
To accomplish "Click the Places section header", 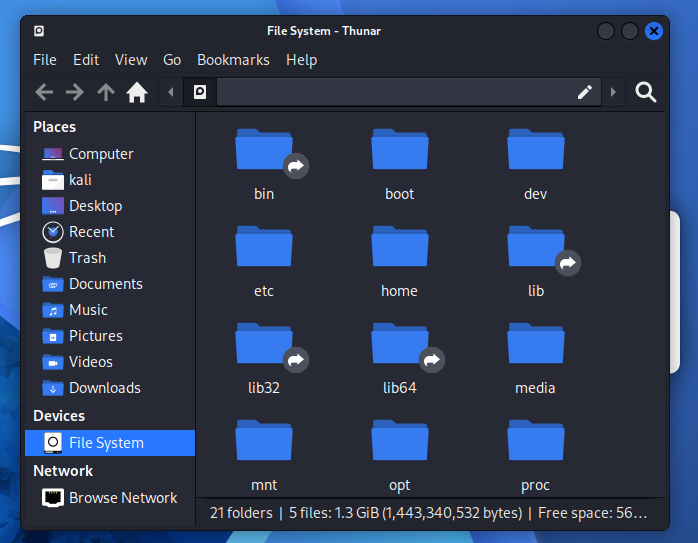I will pyautogui.click(x=54, y=127).
